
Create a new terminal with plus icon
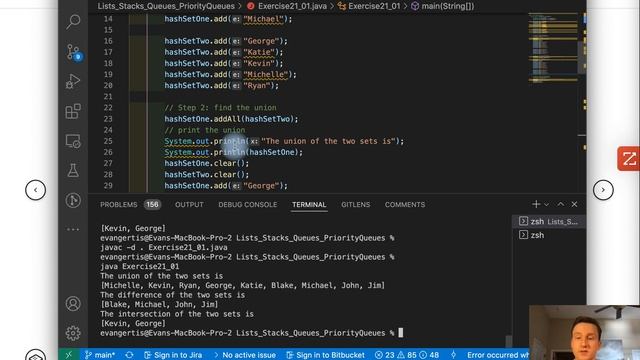pyautogui.click(x=536, y=204)
